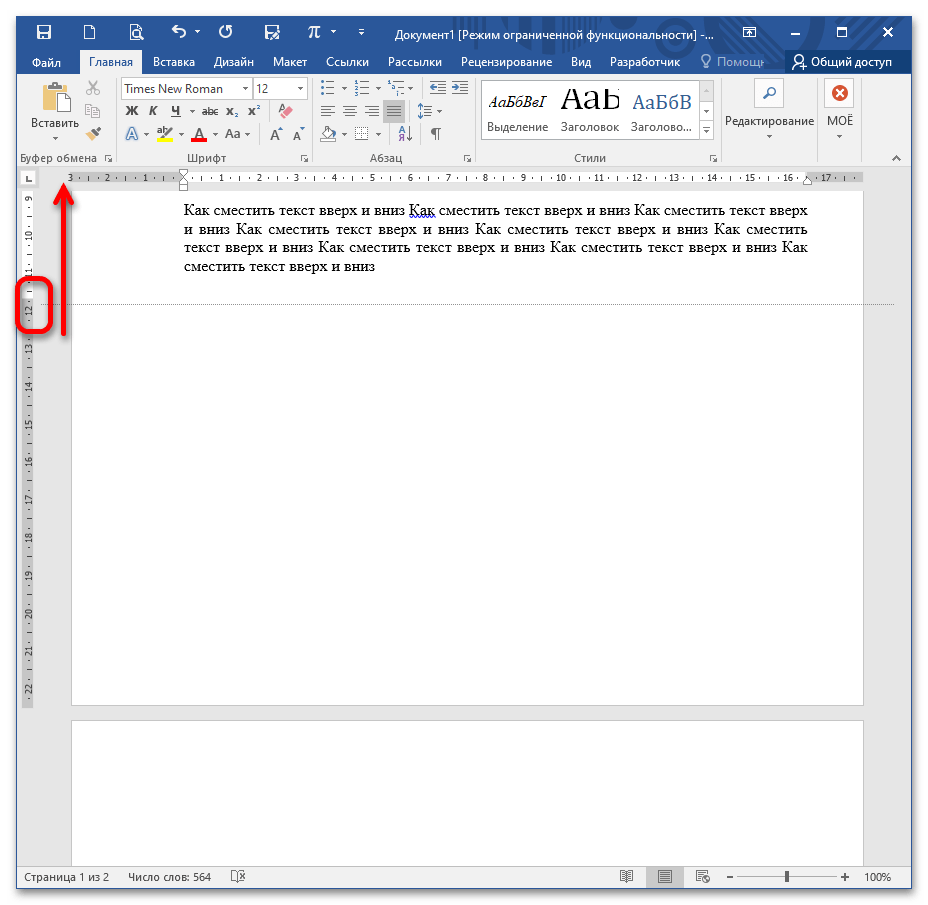Click the Общий доступ button
928x905 pixels.
pos(841,62)
